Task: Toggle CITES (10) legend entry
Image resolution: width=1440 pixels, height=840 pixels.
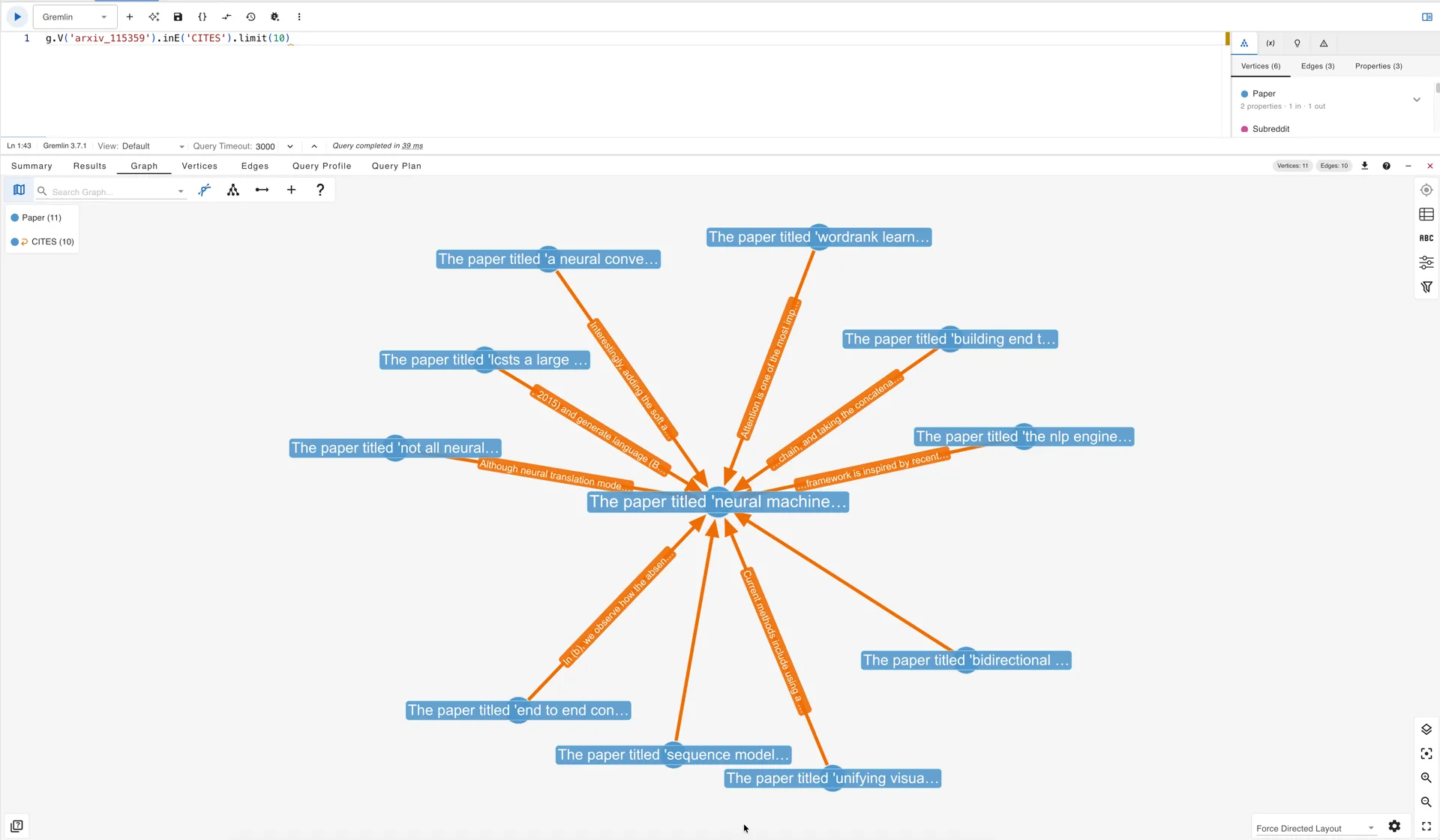Action: [43, 241]
